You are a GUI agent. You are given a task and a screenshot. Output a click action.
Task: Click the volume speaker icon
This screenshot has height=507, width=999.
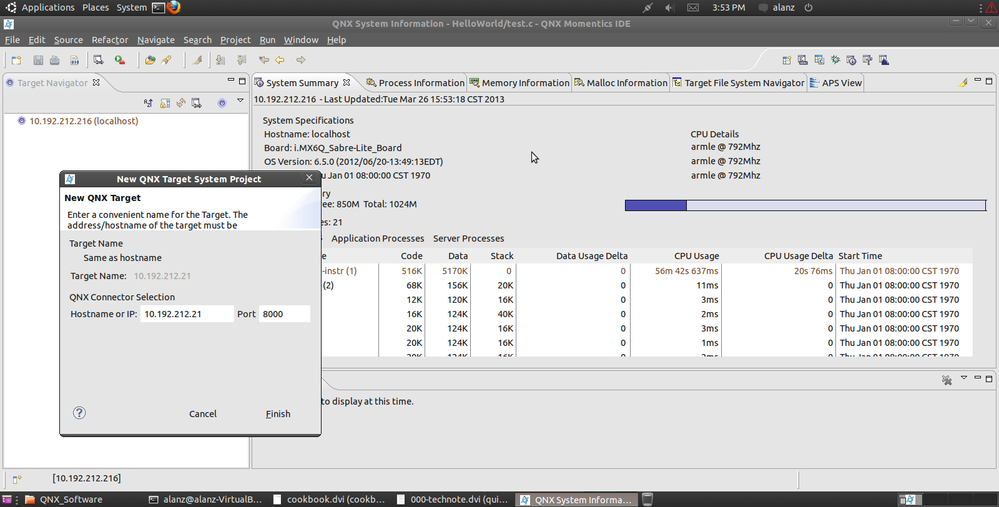669,8
